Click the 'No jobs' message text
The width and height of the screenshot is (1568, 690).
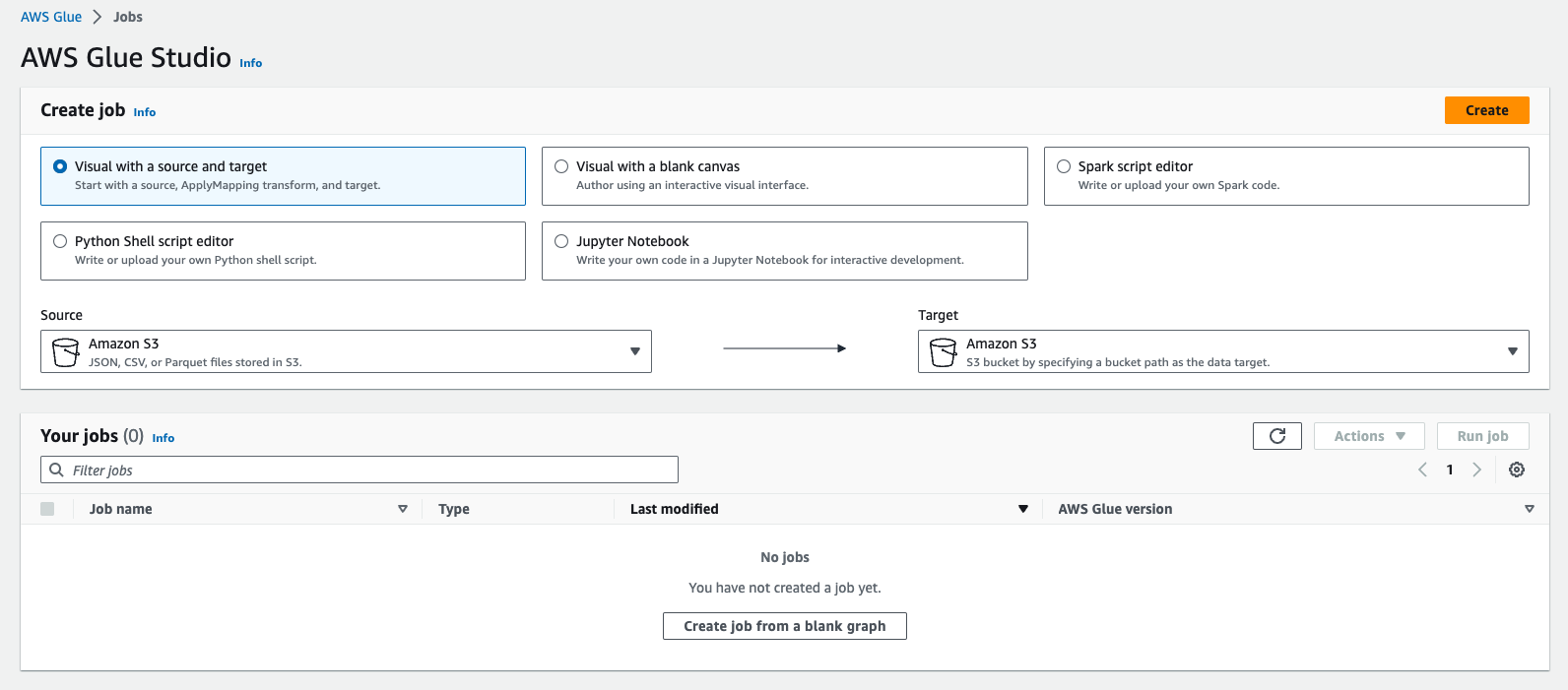[785, 557]
